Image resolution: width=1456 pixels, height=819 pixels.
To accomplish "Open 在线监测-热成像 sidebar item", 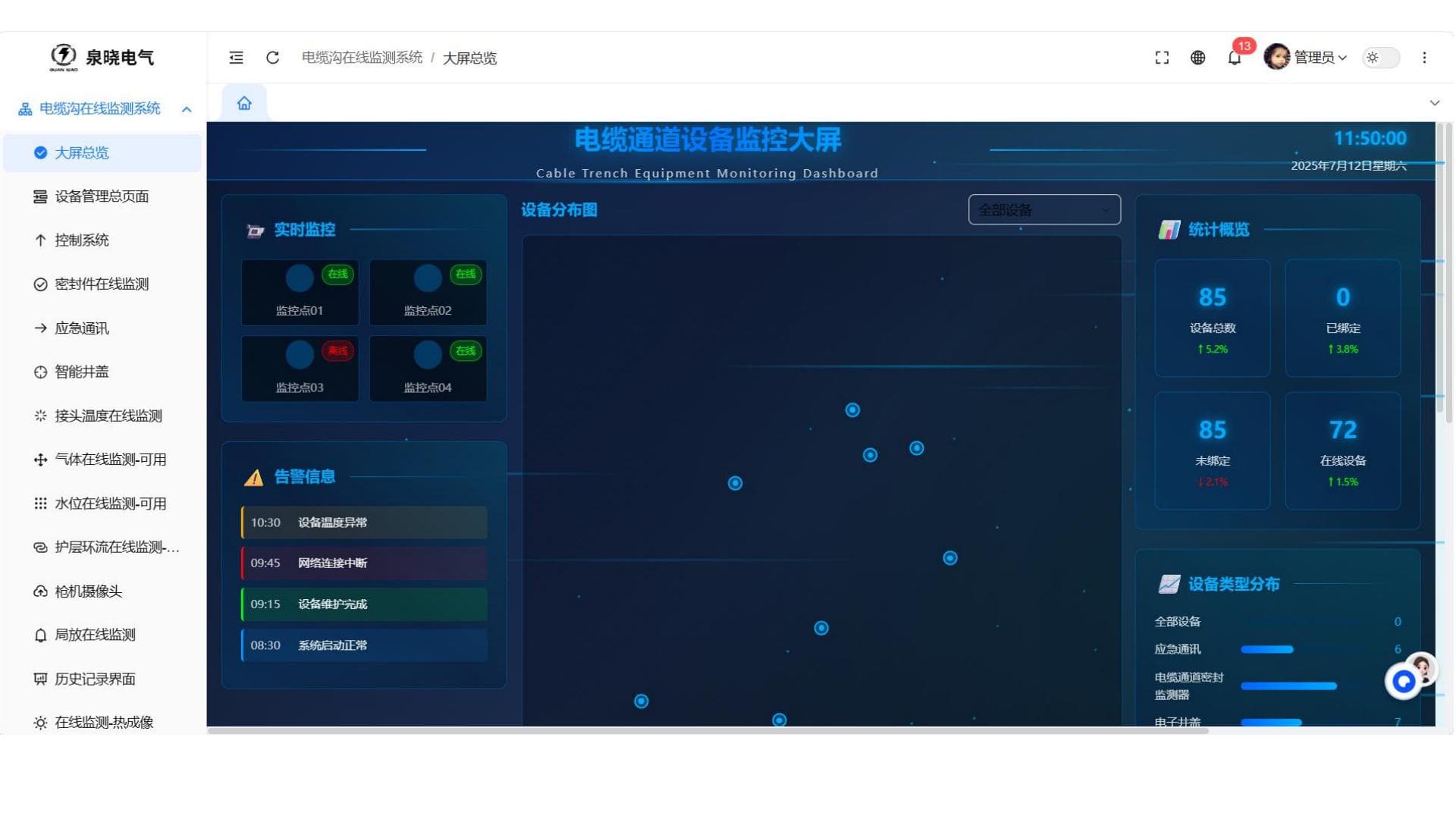I will (x=103, y=723).
